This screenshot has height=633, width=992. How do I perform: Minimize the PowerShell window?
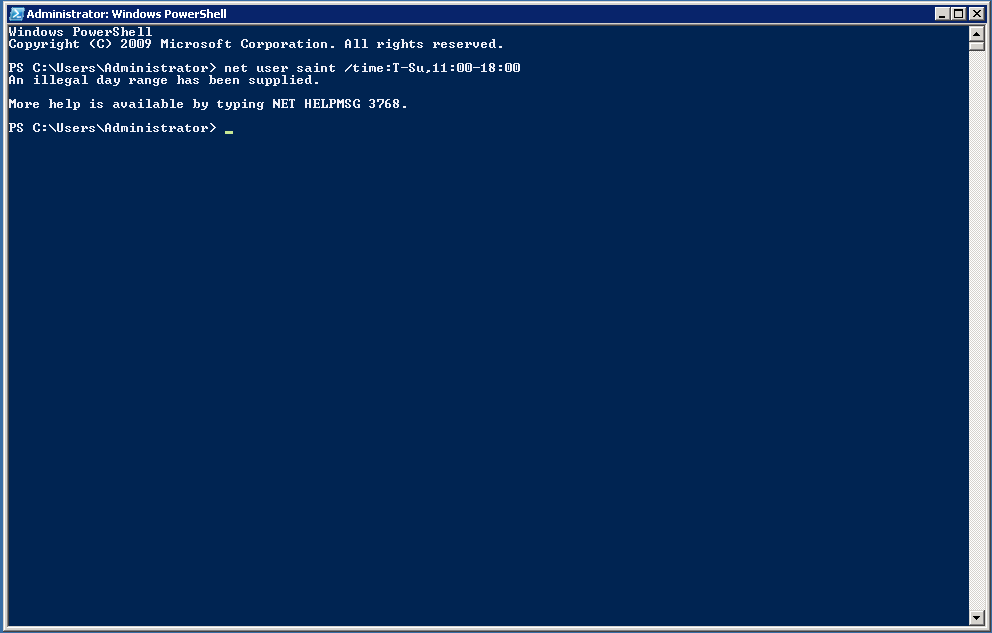(943, 13)
